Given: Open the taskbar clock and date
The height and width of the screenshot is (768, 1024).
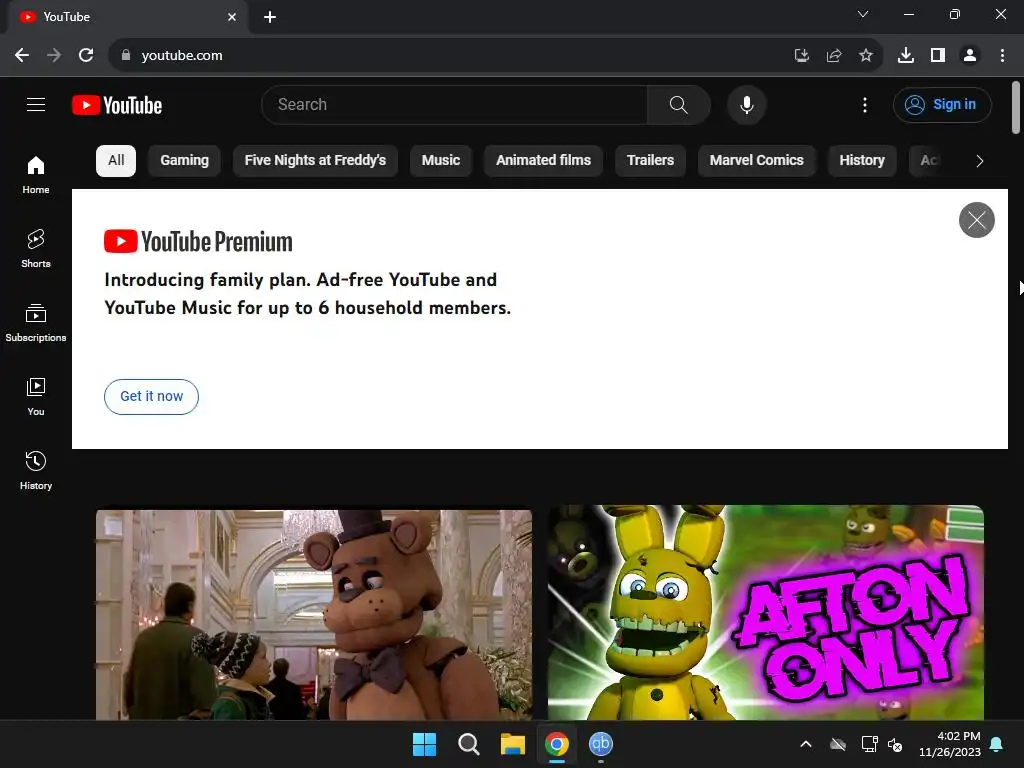Looking at the screenshot, I should 950,744.
